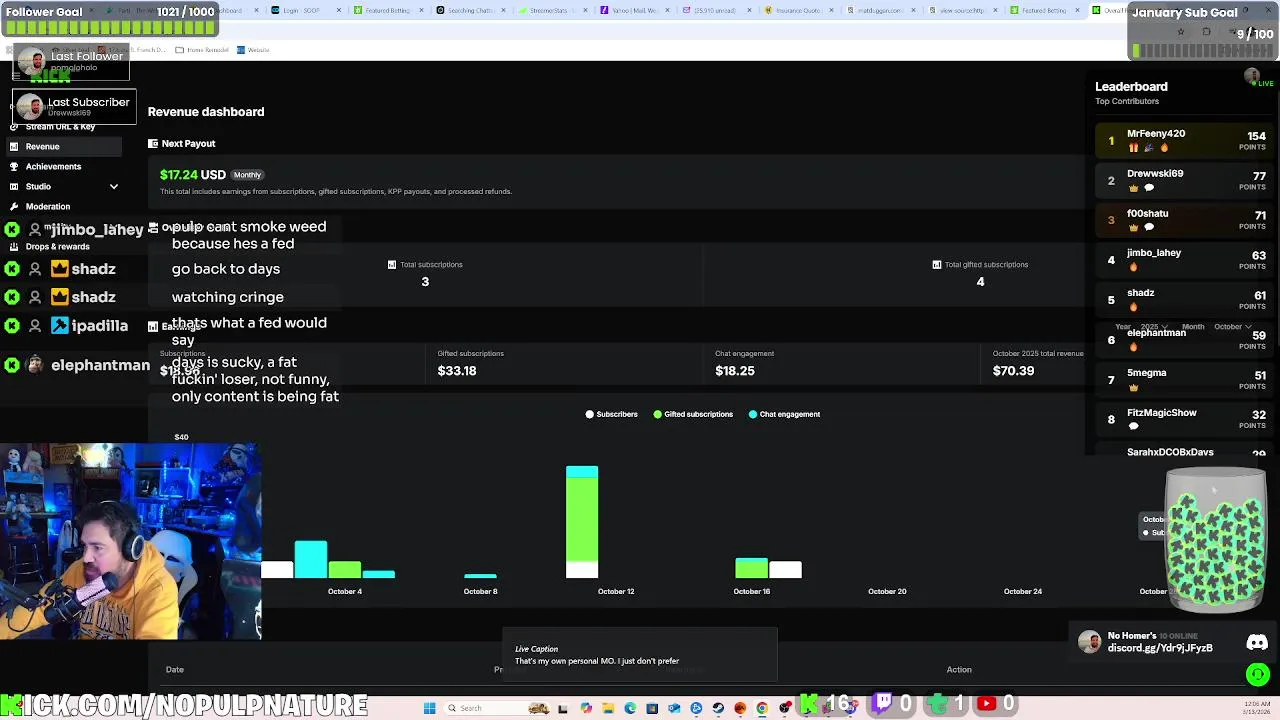Click the $17.24 USD payout amount
Image resolution: width=1280 pixels, height=720 pixels.
(x=193, y=175)
